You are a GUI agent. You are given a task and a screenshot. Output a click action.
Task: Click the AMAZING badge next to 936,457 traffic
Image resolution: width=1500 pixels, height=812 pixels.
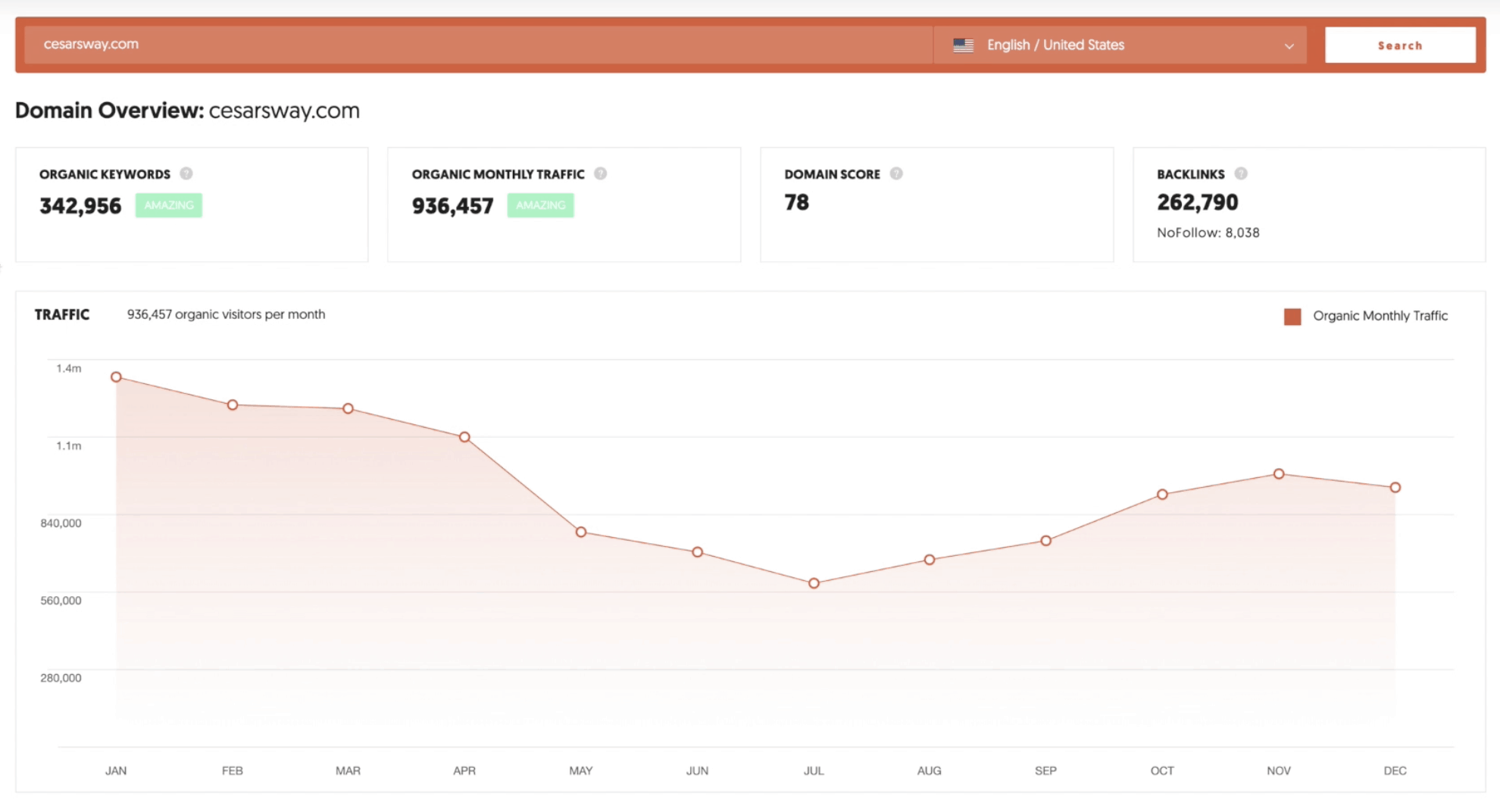[540, 205]
